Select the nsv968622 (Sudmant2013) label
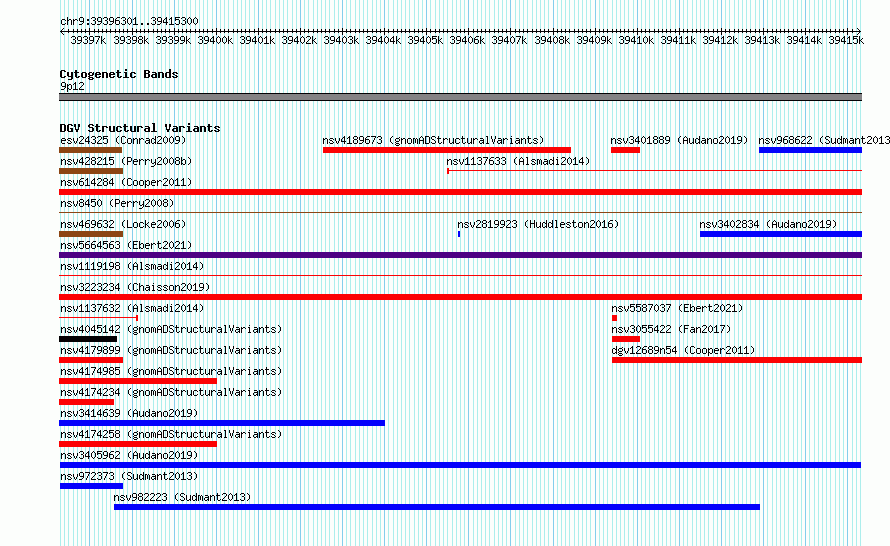 click(x=824, y=140)
